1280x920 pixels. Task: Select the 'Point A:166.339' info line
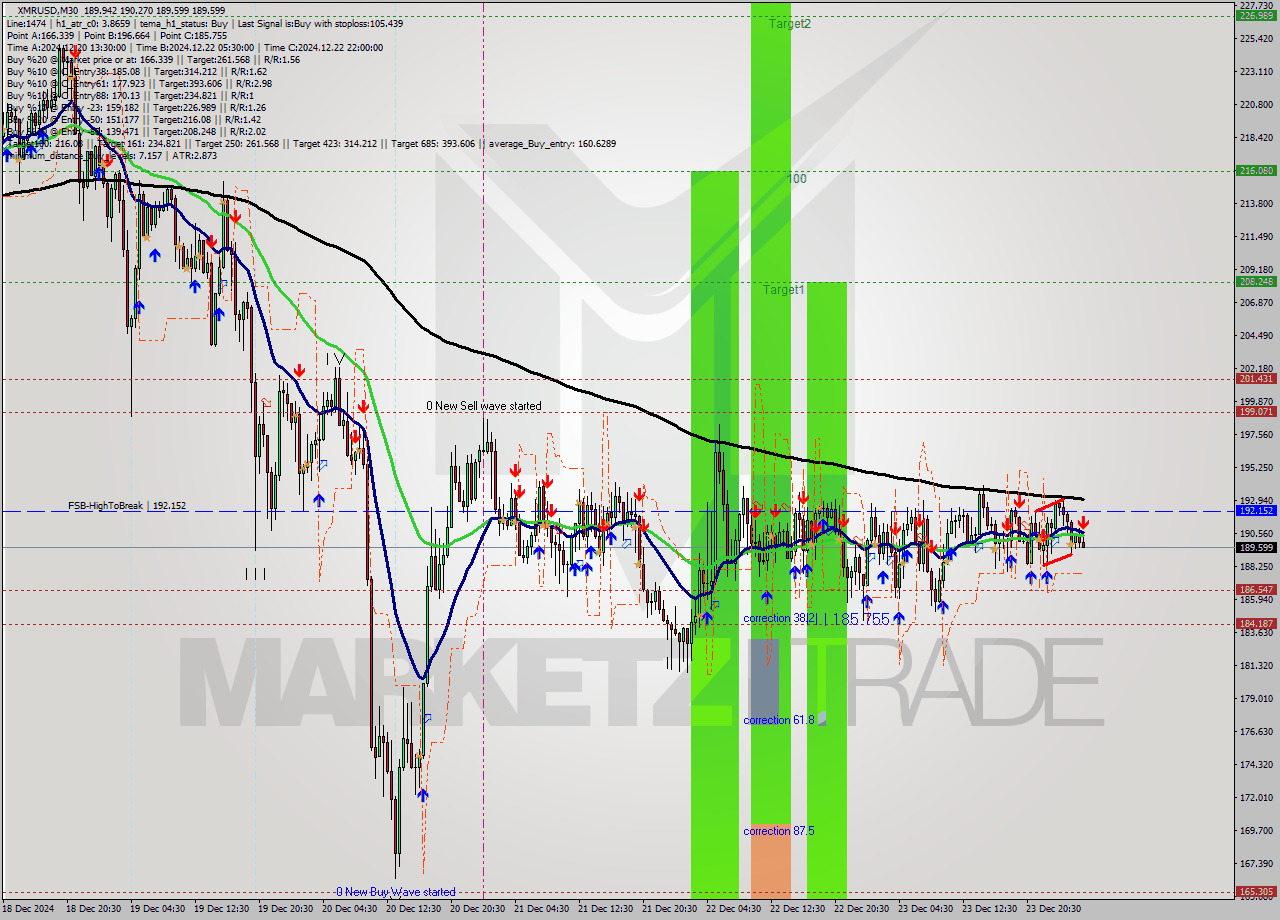tap(40, 35)
